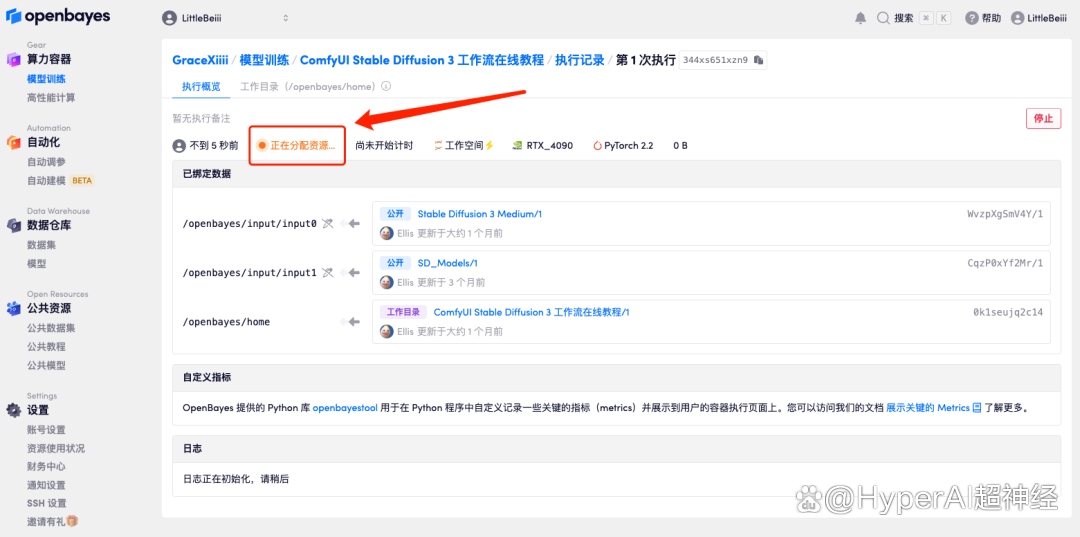Click /openbayes/home path text

[226, 322]
